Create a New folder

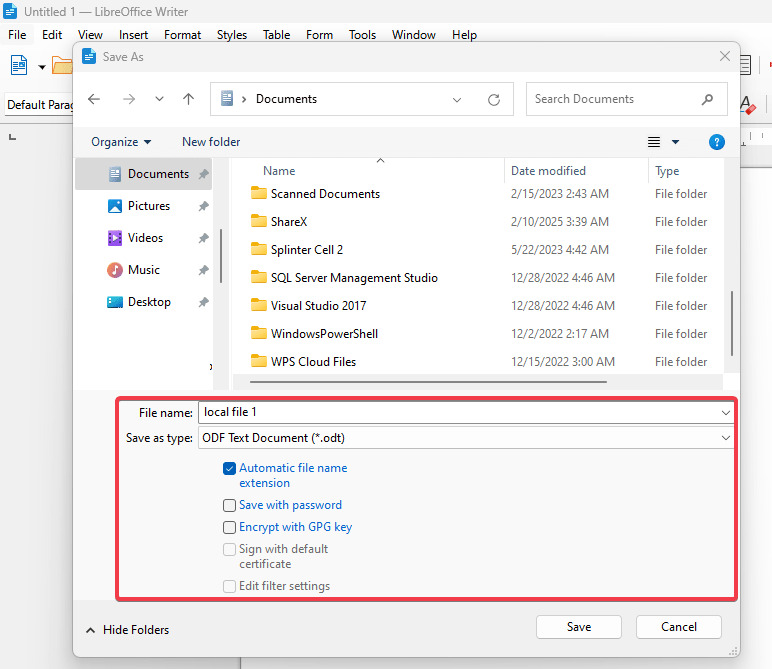[211, 142]
